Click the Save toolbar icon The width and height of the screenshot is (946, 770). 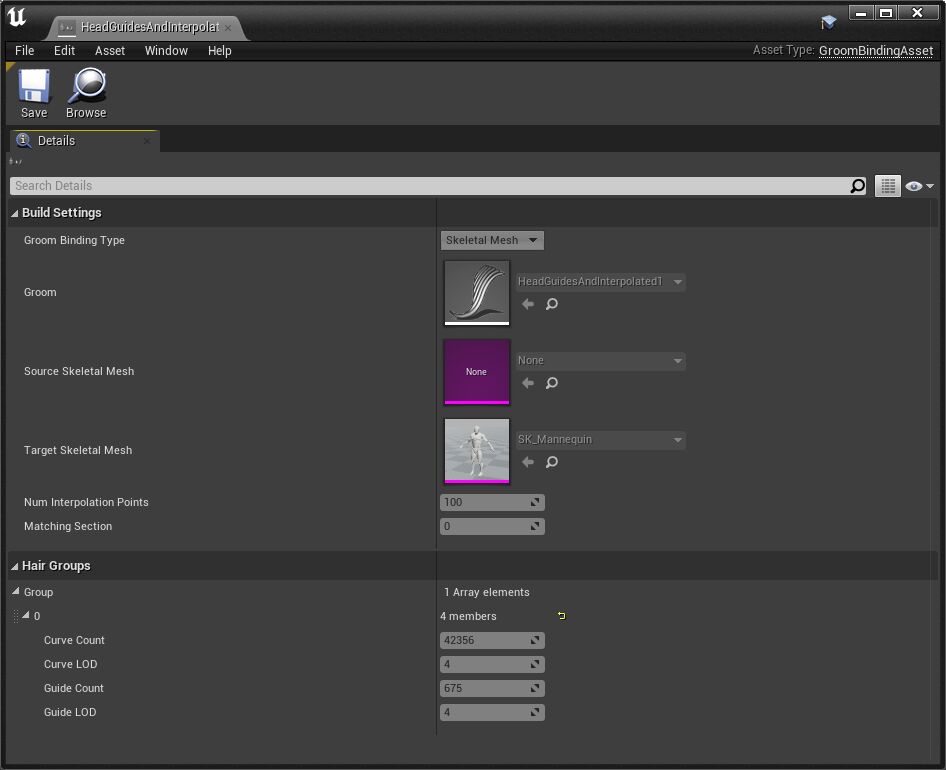[34, 88]
